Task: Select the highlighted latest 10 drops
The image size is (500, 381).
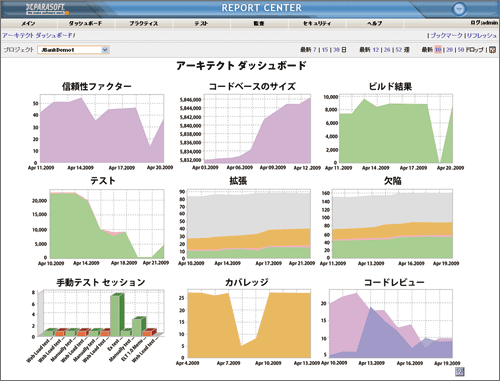Action: pyautogui.click(x=438, y=50)
